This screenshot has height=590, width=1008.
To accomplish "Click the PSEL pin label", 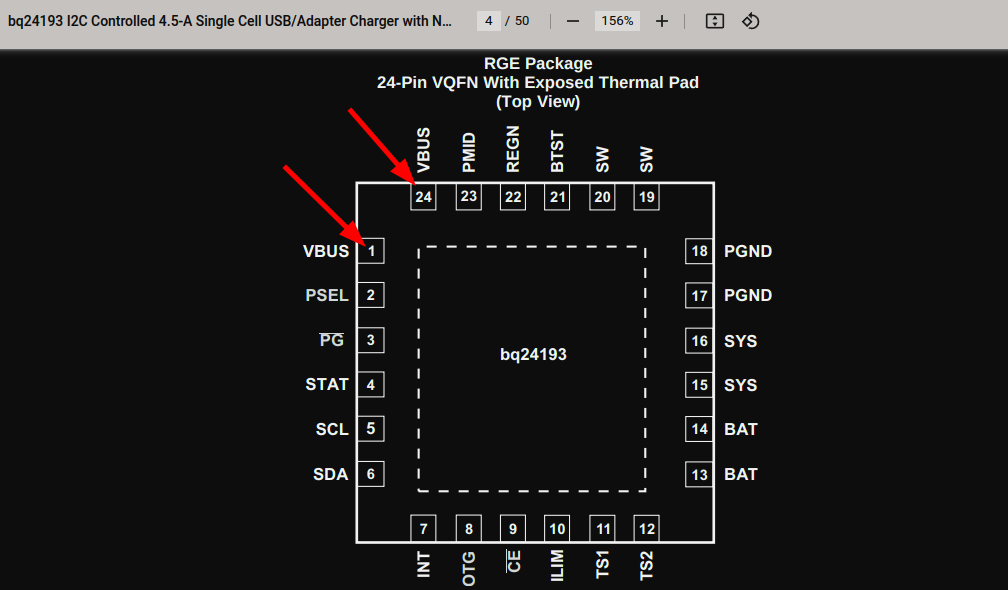I will pos(327,296).
